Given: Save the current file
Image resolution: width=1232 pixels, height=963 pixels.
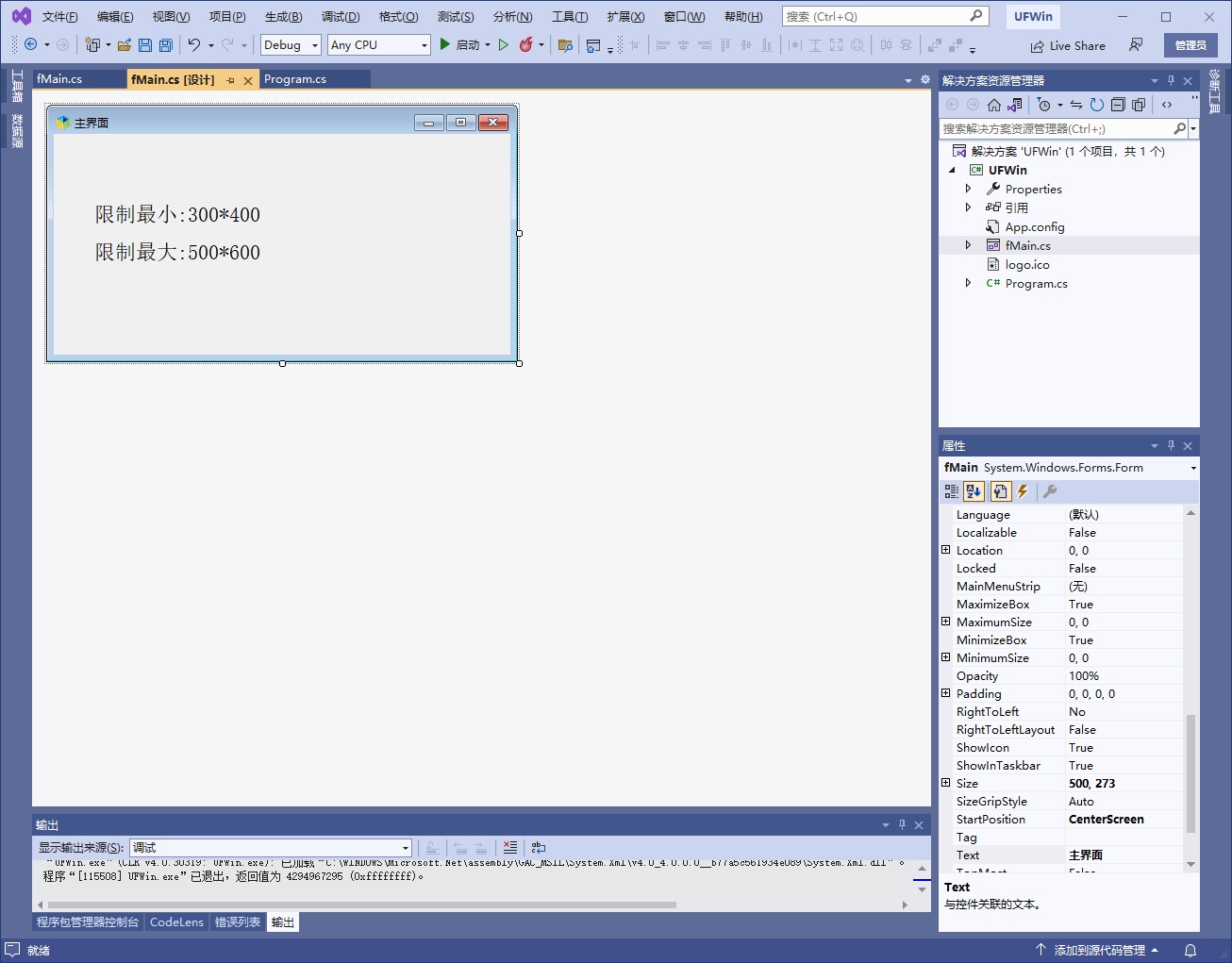Looking at the screenshot, I should click(145, 44).
